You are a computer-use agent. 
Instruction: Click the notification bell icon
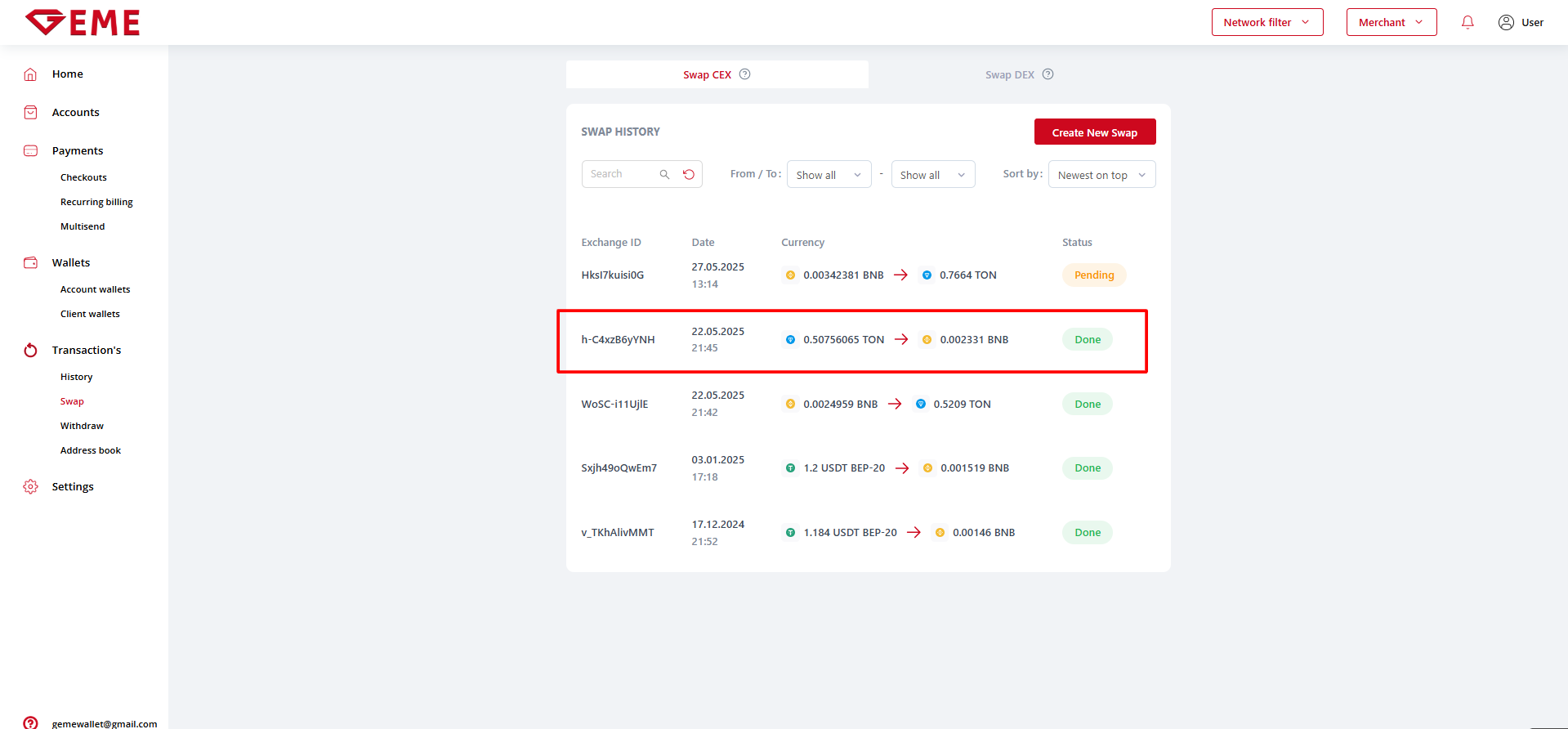[x=1467, y=22]
